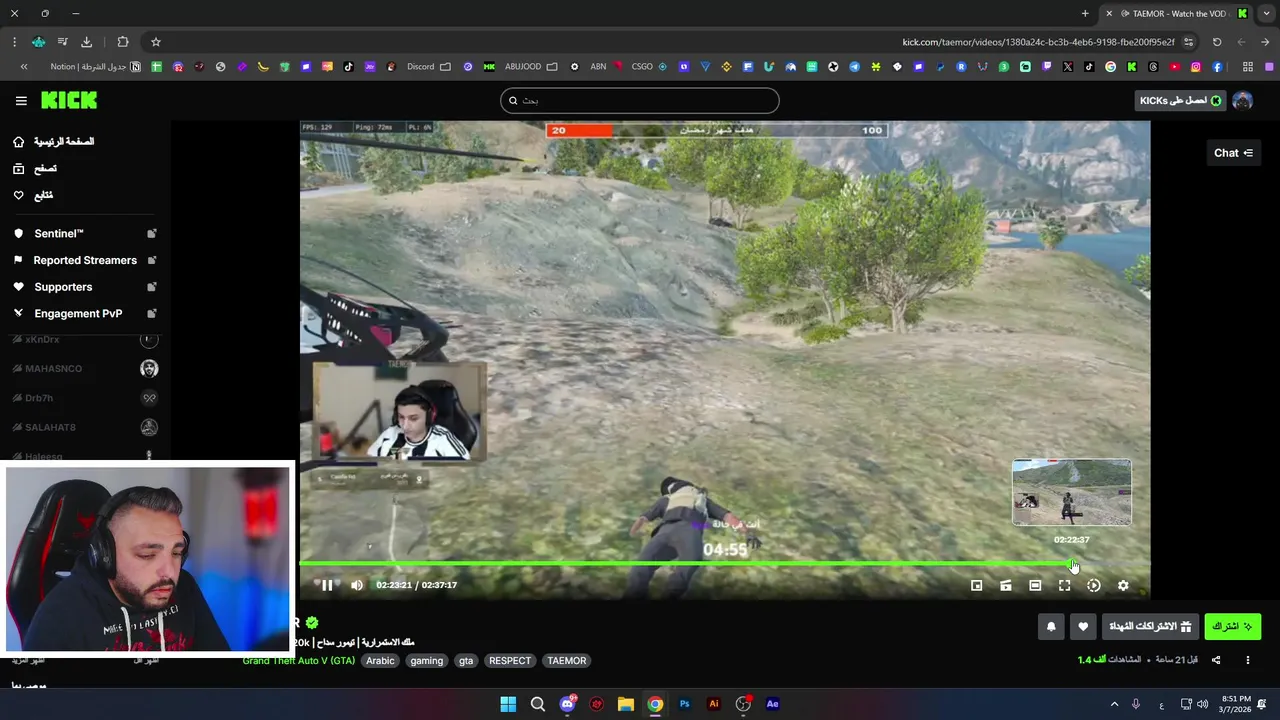Image resolution: width=1280 pixels, height=720 pixels.
Task: Open the Discord bookmark
Action: [x=428, y=67]
